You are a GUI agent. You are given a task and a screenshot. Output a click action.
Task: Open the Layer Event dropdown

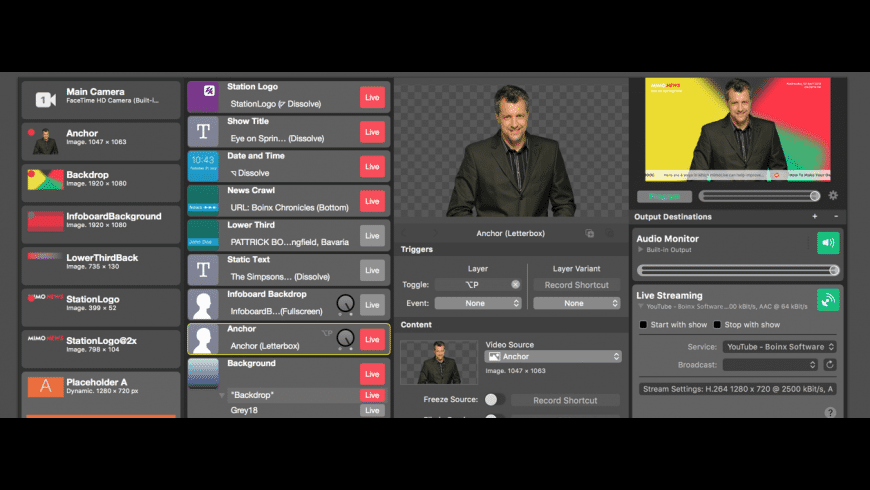click(x=477, y=303)
